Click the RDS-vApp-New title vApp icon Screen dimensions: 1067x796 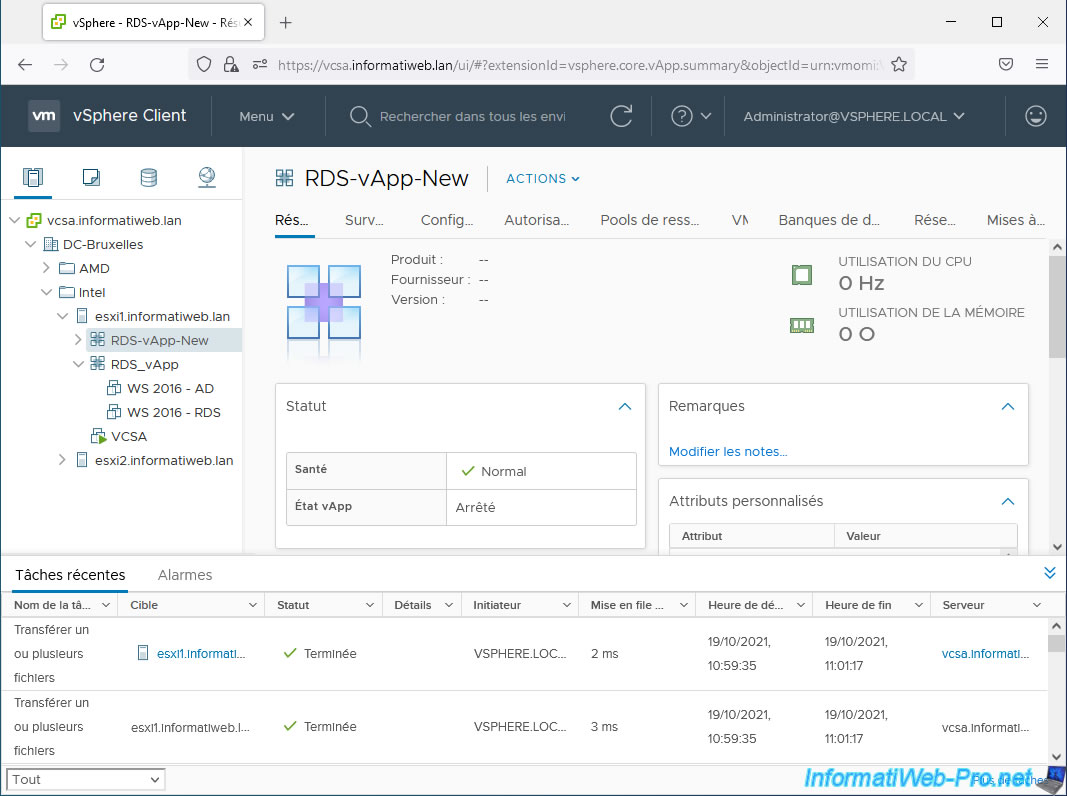284,178
